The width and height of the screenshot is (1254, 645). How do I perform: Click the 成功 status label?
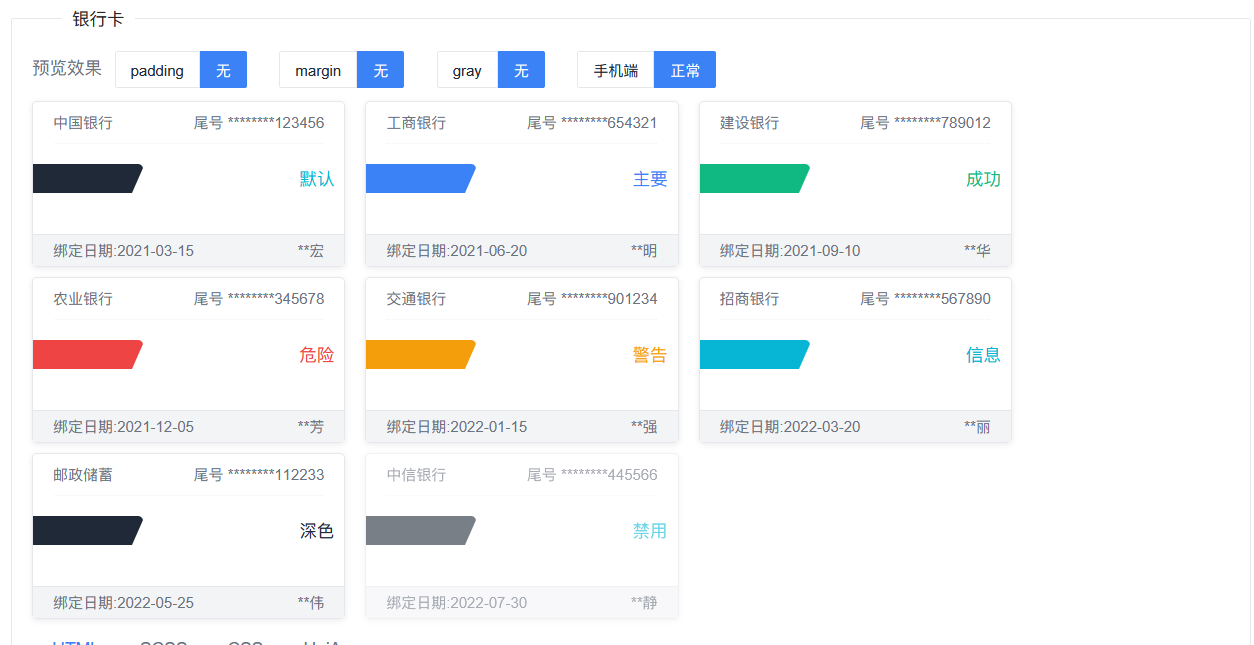click(983, 179)
